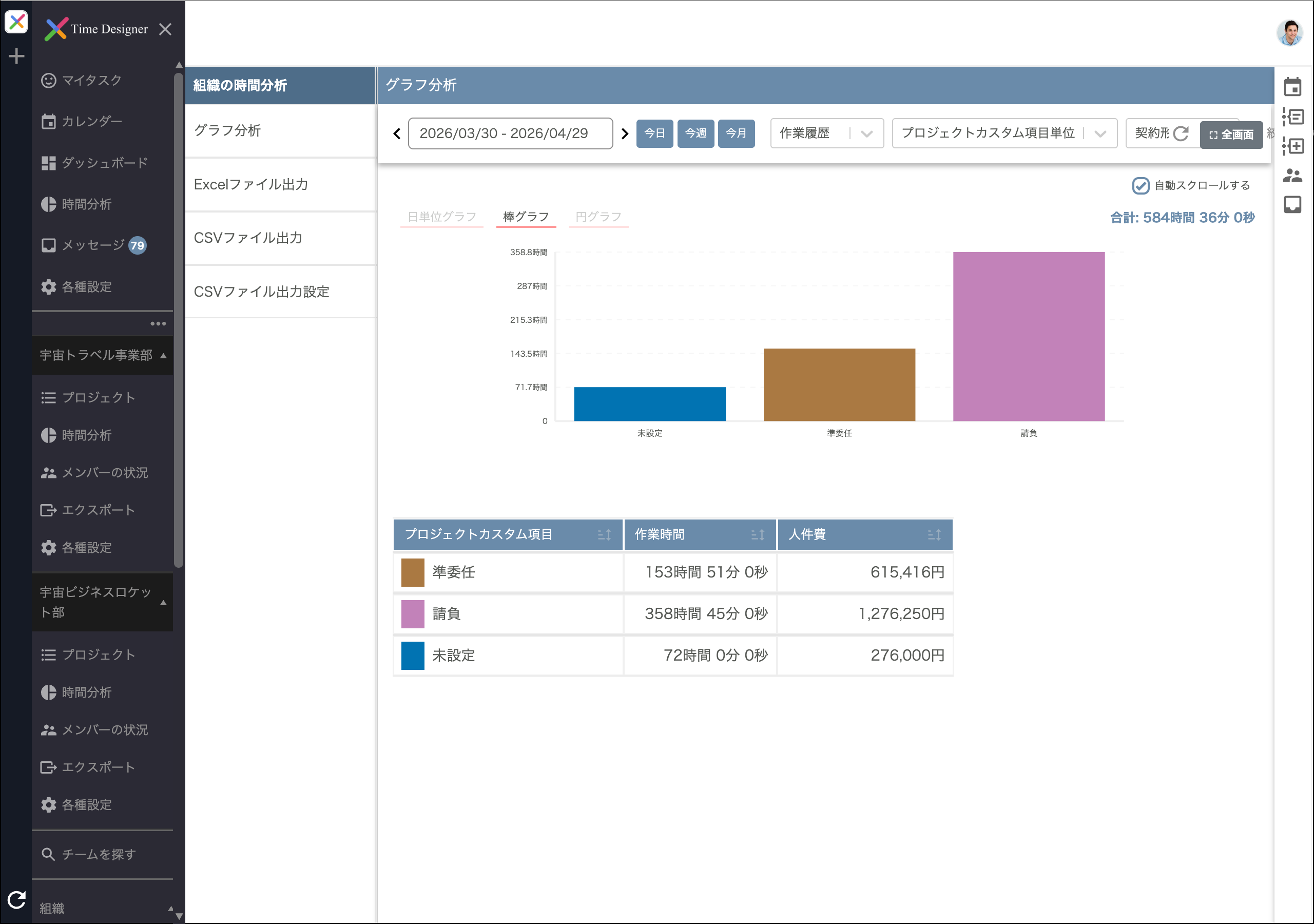The image size is (1314, 924).
Task: Click the purple 請負 color swatch
Action: click(413, 614)
